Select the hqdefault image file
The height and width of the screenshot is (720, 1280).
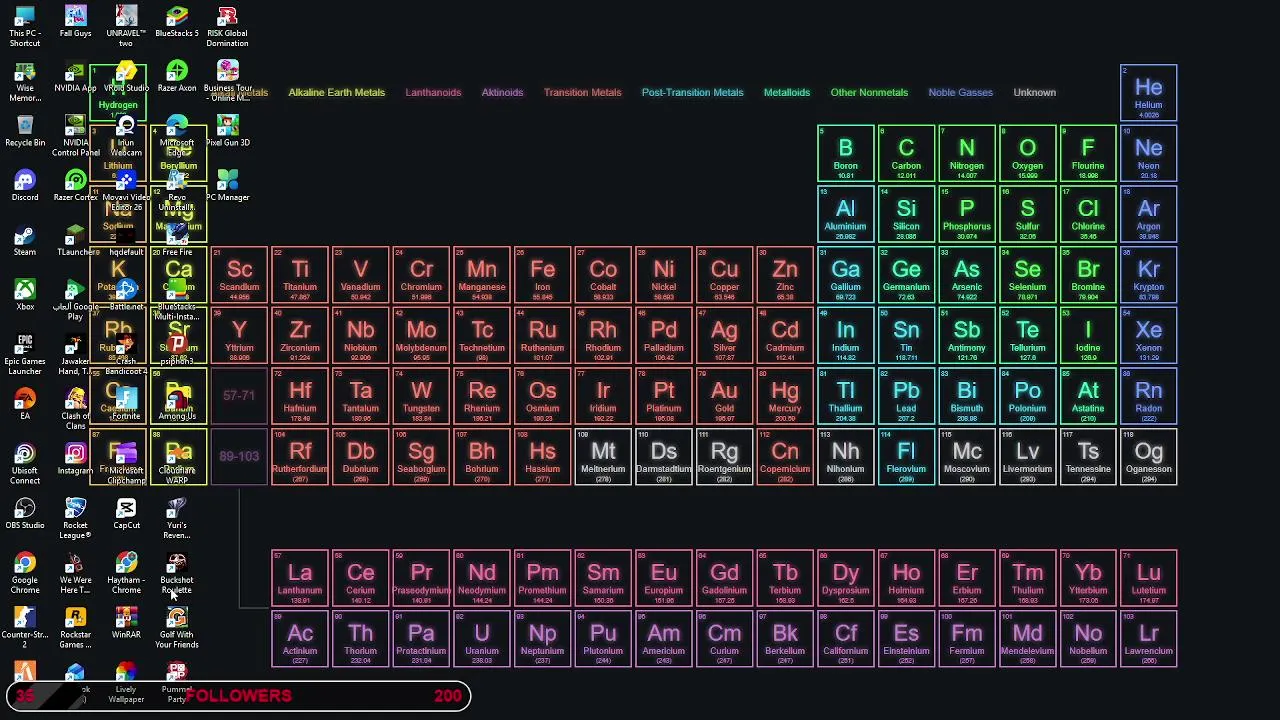[126, 241]
